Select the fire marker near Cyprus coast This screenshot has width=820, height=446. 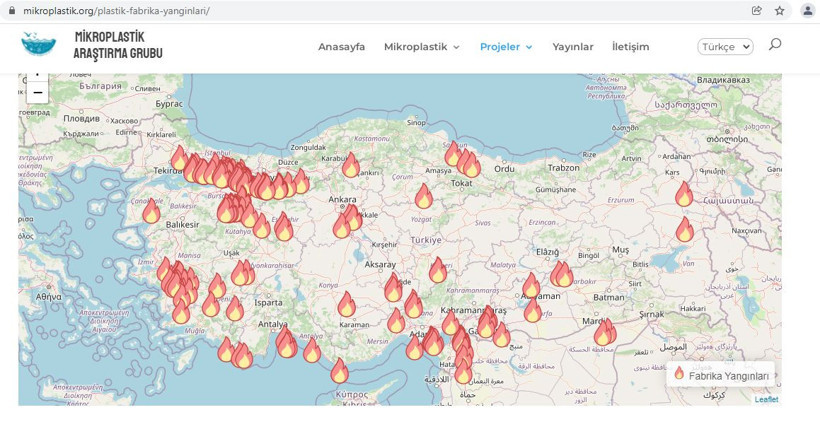tap(339, 370)
